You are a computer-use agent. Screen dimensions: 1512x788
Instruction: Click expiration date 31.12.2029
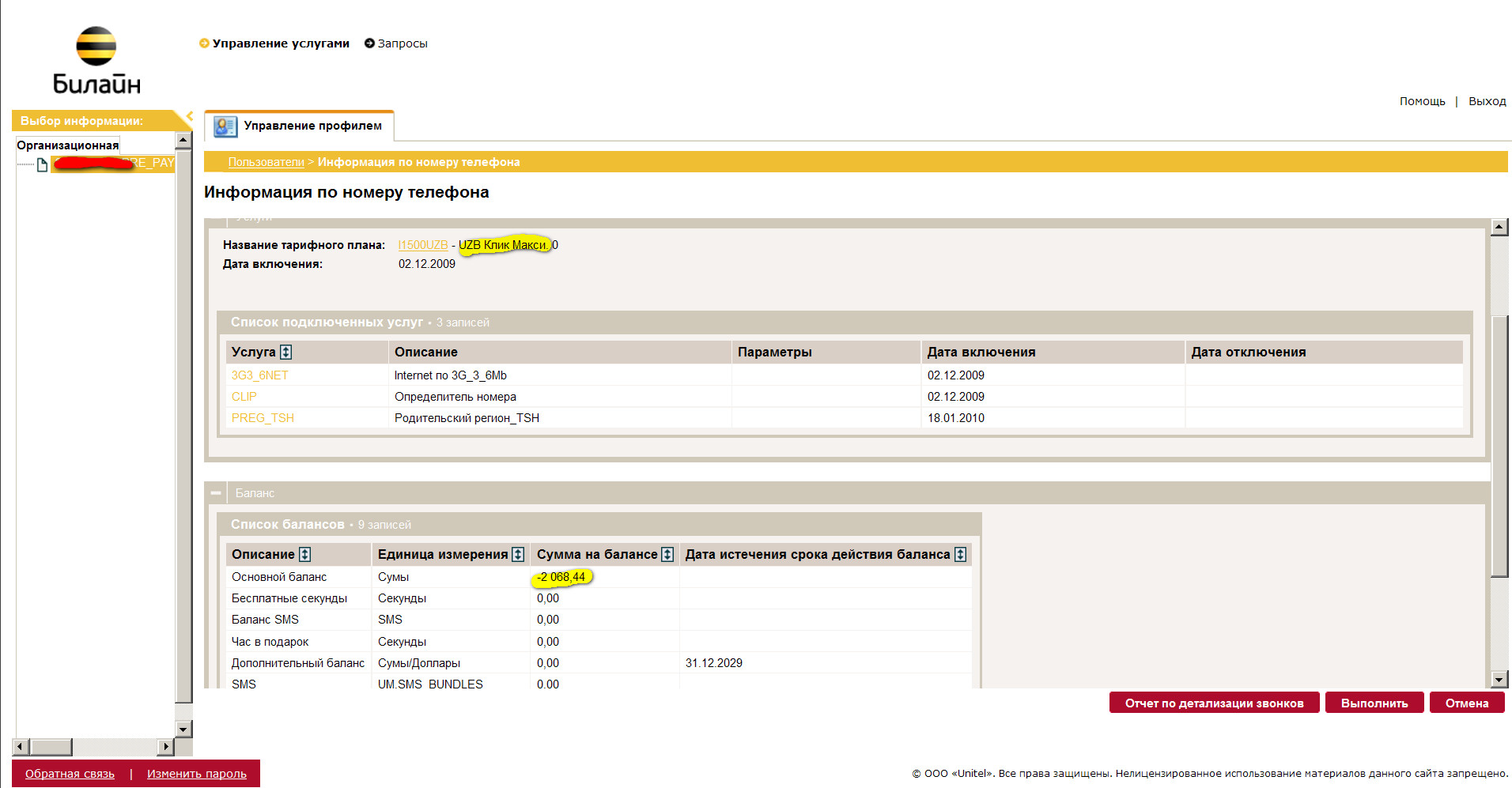click(x=714, y=663)
